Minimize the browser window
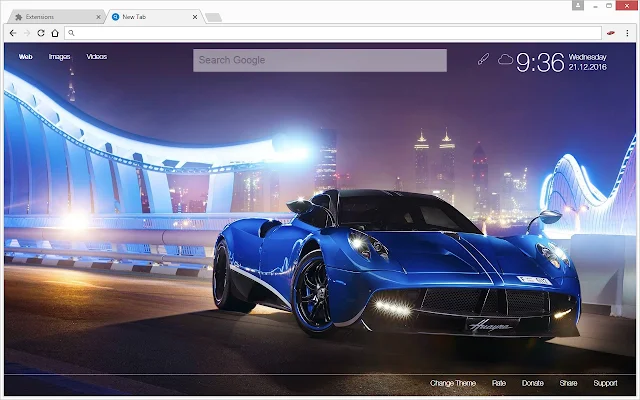This screenshot has height=400, width=640. [596, 6]
